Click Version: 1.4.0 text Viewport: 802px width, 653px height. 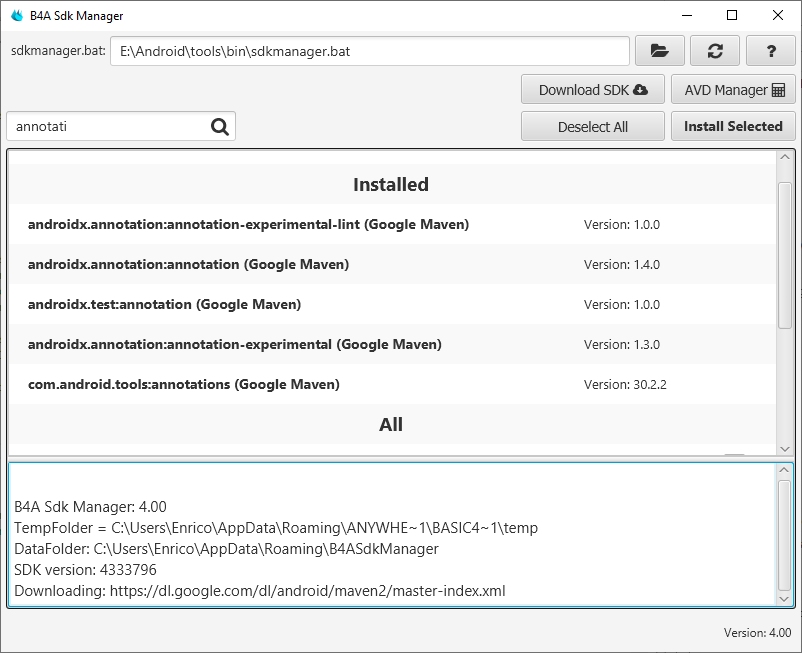tap(621, 264)
